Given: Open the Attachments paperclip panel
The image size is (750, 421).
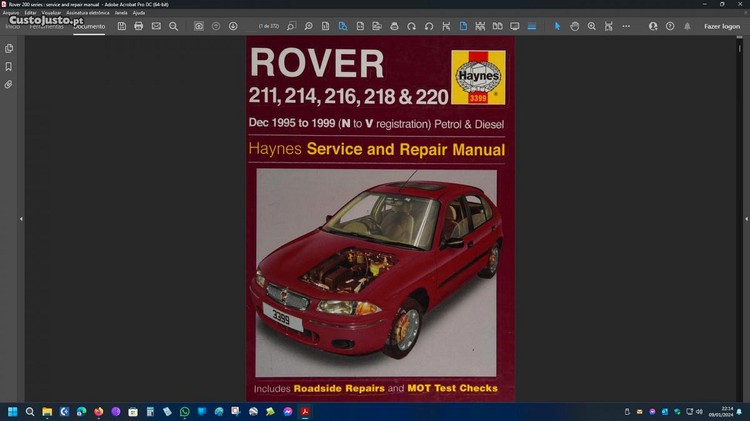Looking at the screenshot, I should (x=9, y=84).
